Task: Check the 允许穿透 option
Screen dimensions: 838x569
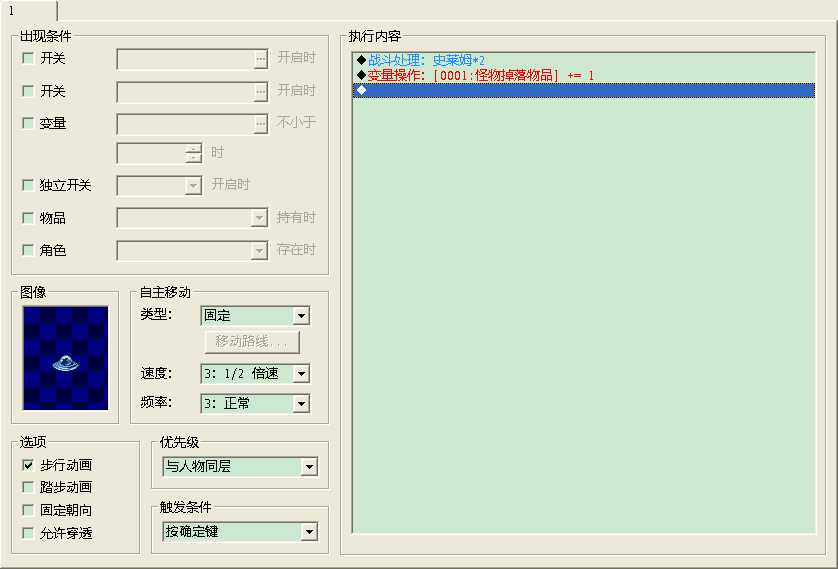Action: point(28,533)
